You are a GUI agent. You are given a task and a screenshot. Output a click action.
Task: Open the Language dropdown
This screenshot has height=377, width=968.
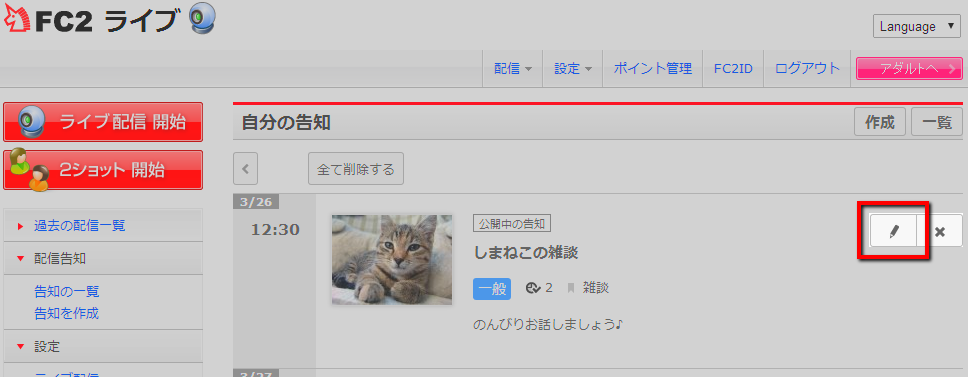pos(916,27)
